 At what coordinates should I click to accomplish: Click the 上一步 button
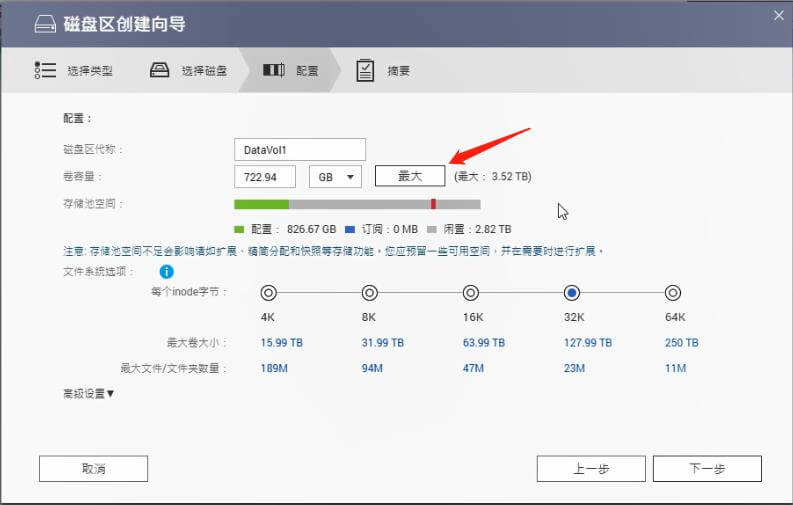pyautogui.click(x=591, y=469)
